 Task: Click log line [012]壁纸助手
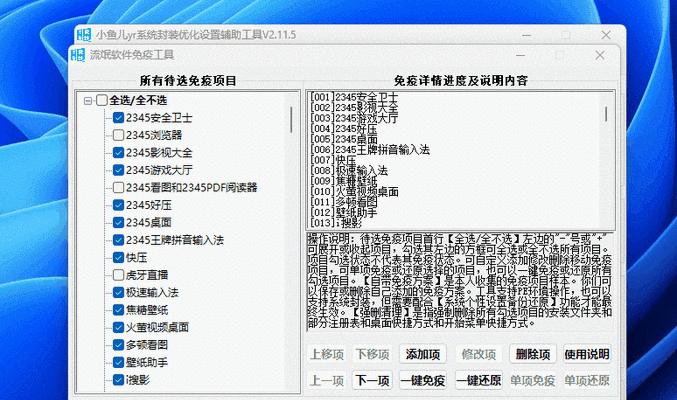click(x=344, y=213)
